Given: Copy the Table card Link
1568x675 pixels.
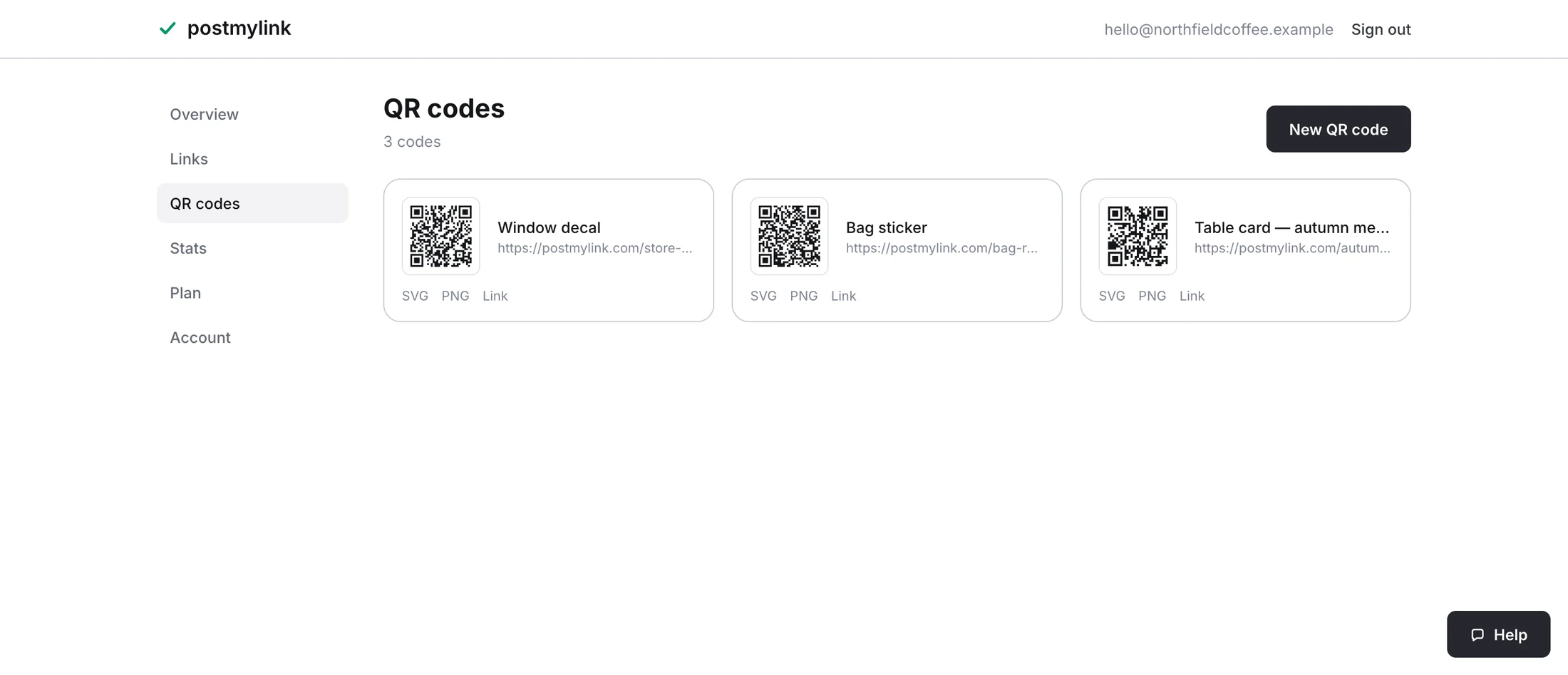Looking at the screenshot, I should tap(1192, 296).
